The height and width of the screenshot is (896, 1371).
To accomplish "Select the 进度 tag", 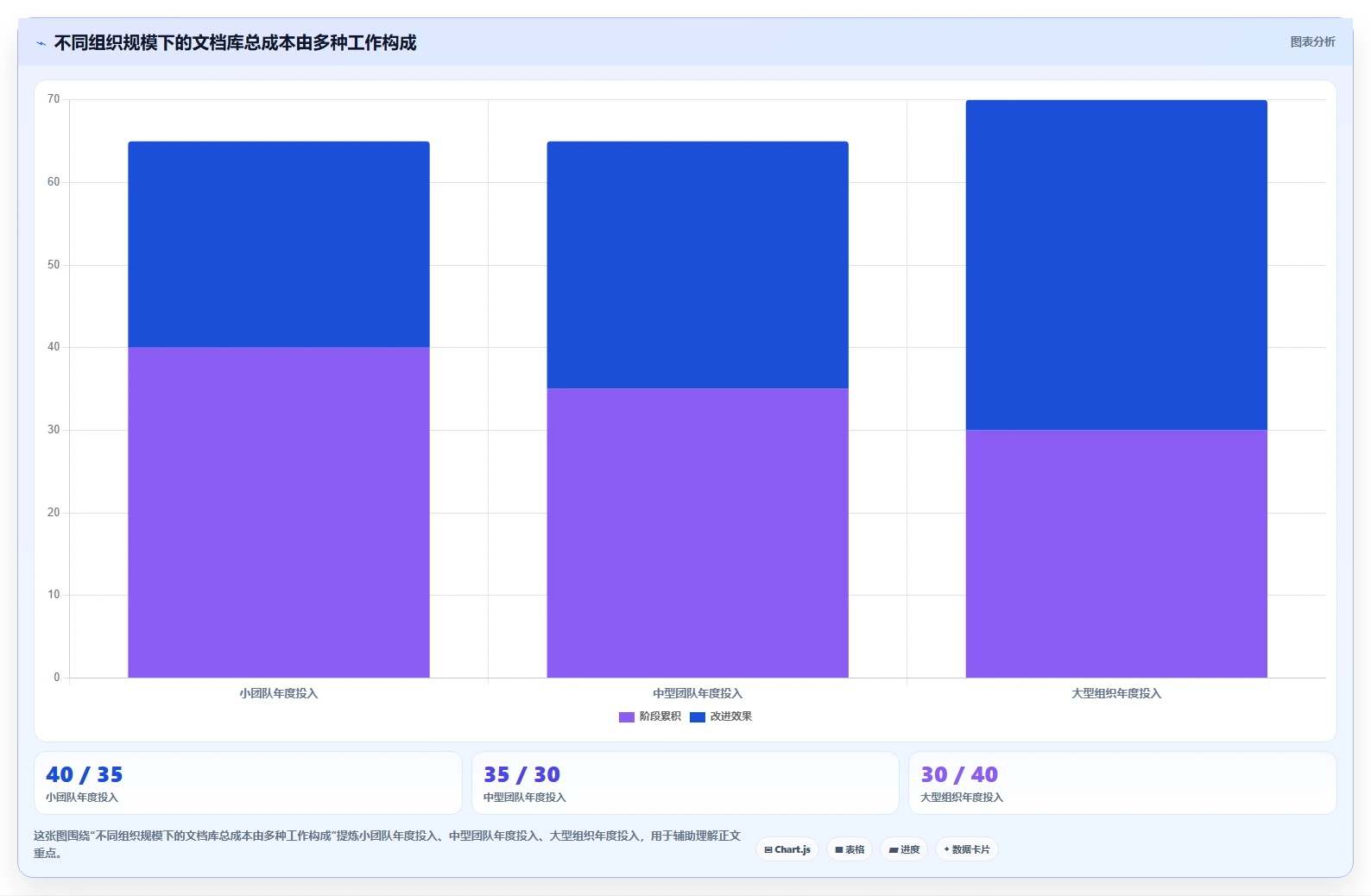I will point(904,849).
